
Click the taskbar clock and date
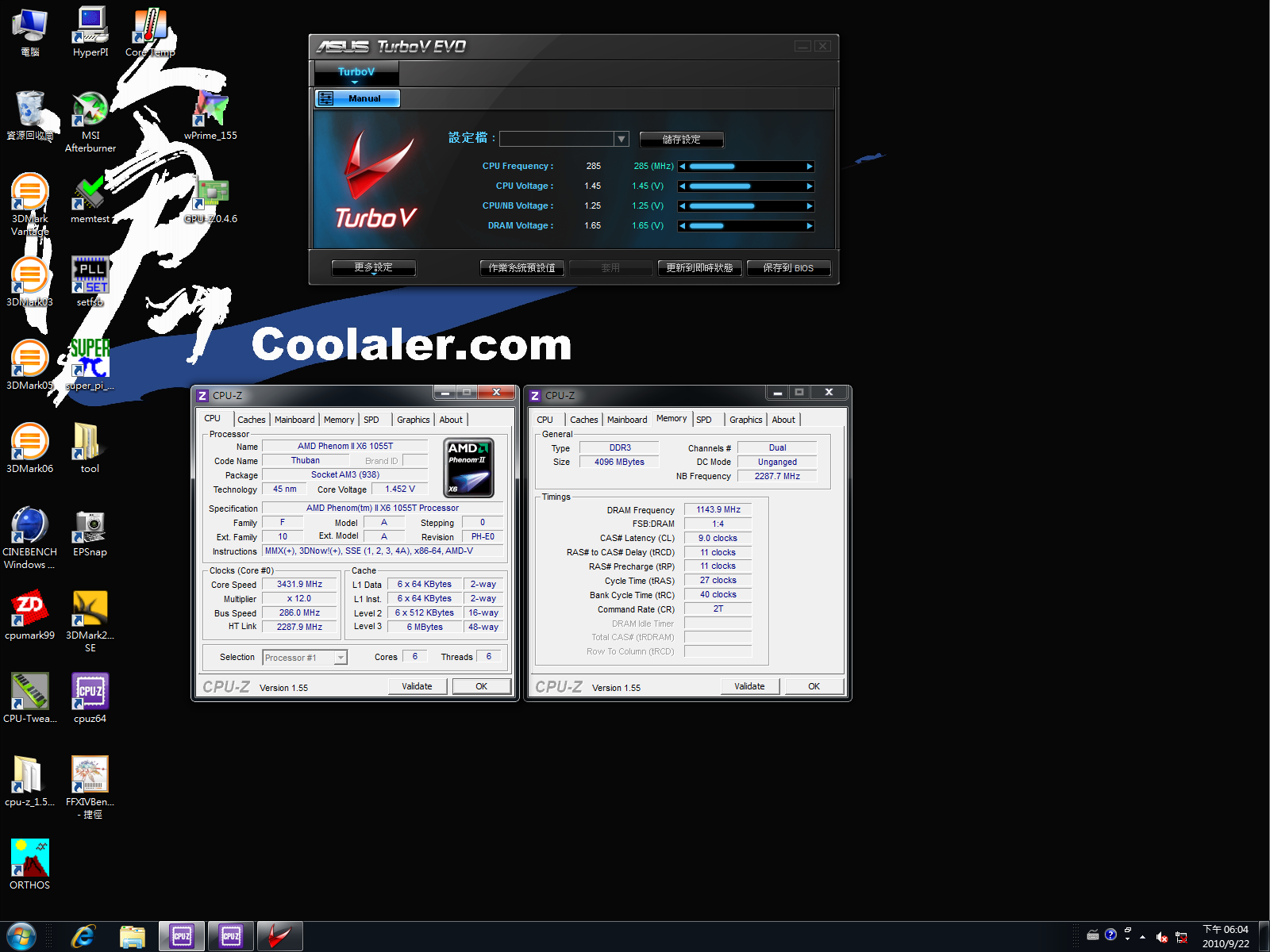pyautogui.click(x=1226, y=937)
